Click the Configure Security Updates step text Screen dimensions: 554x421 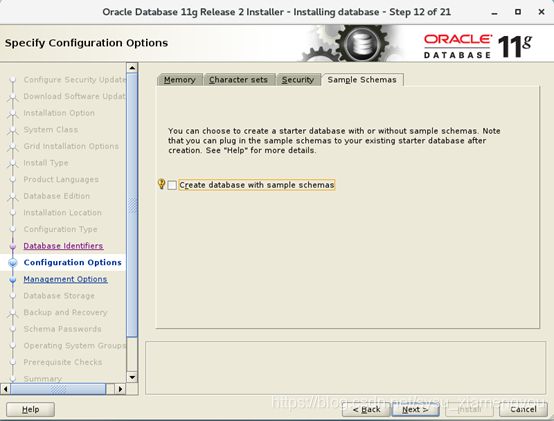click(74, 80)
